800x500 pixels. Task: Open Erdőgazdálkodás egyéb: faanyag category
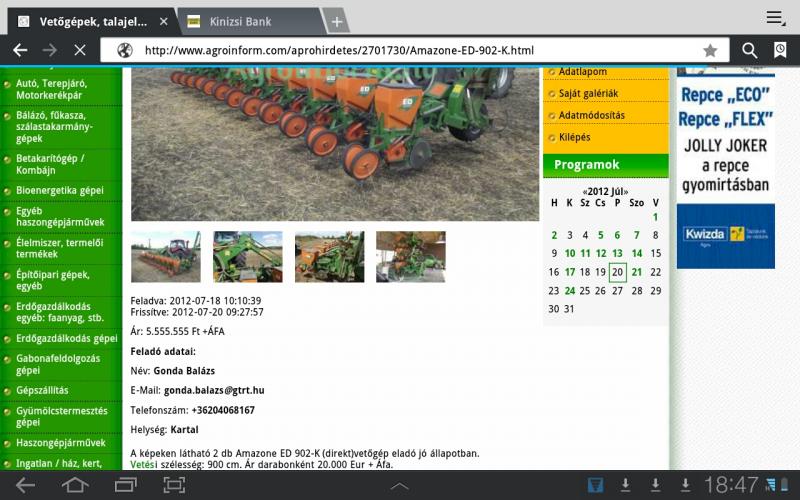pos(61,312)
